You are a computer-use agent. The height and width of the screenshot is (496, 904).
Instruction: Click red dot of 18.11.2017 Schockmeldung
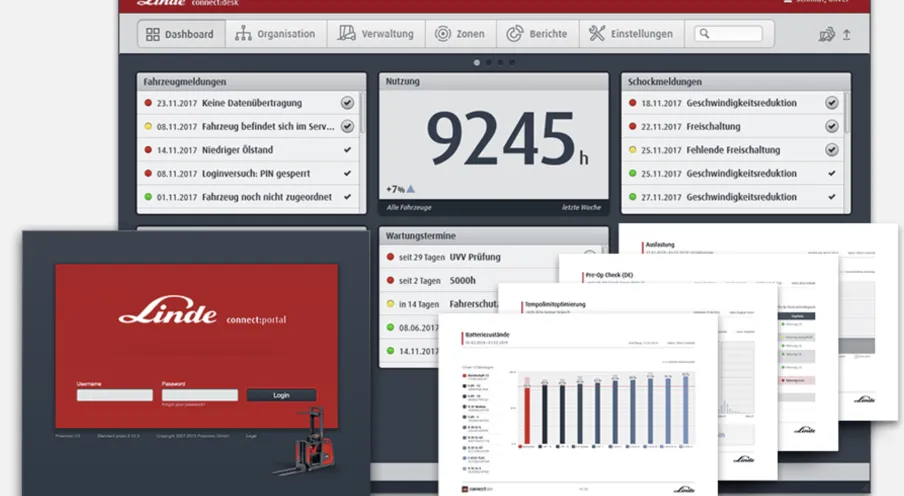(632, 103)
